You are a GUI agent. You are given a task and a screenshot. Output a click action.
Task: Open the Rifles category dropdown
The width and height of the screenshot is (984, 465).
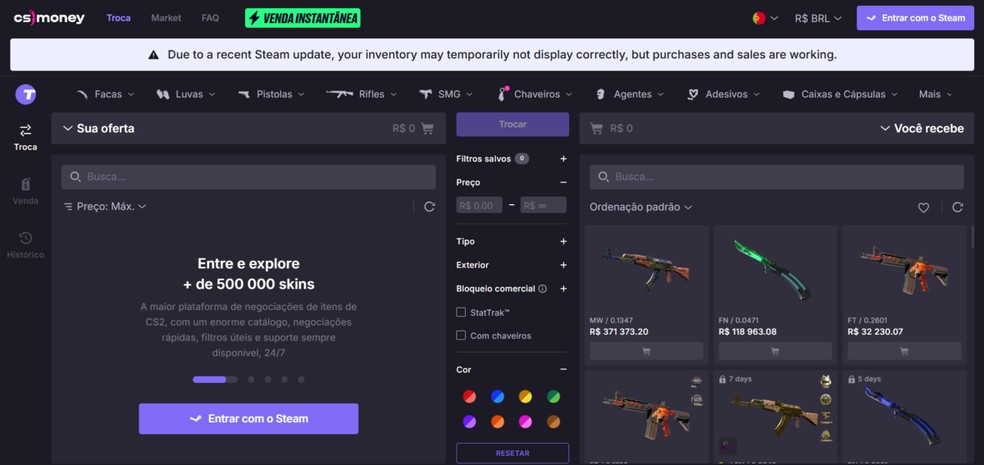[361, 94]
